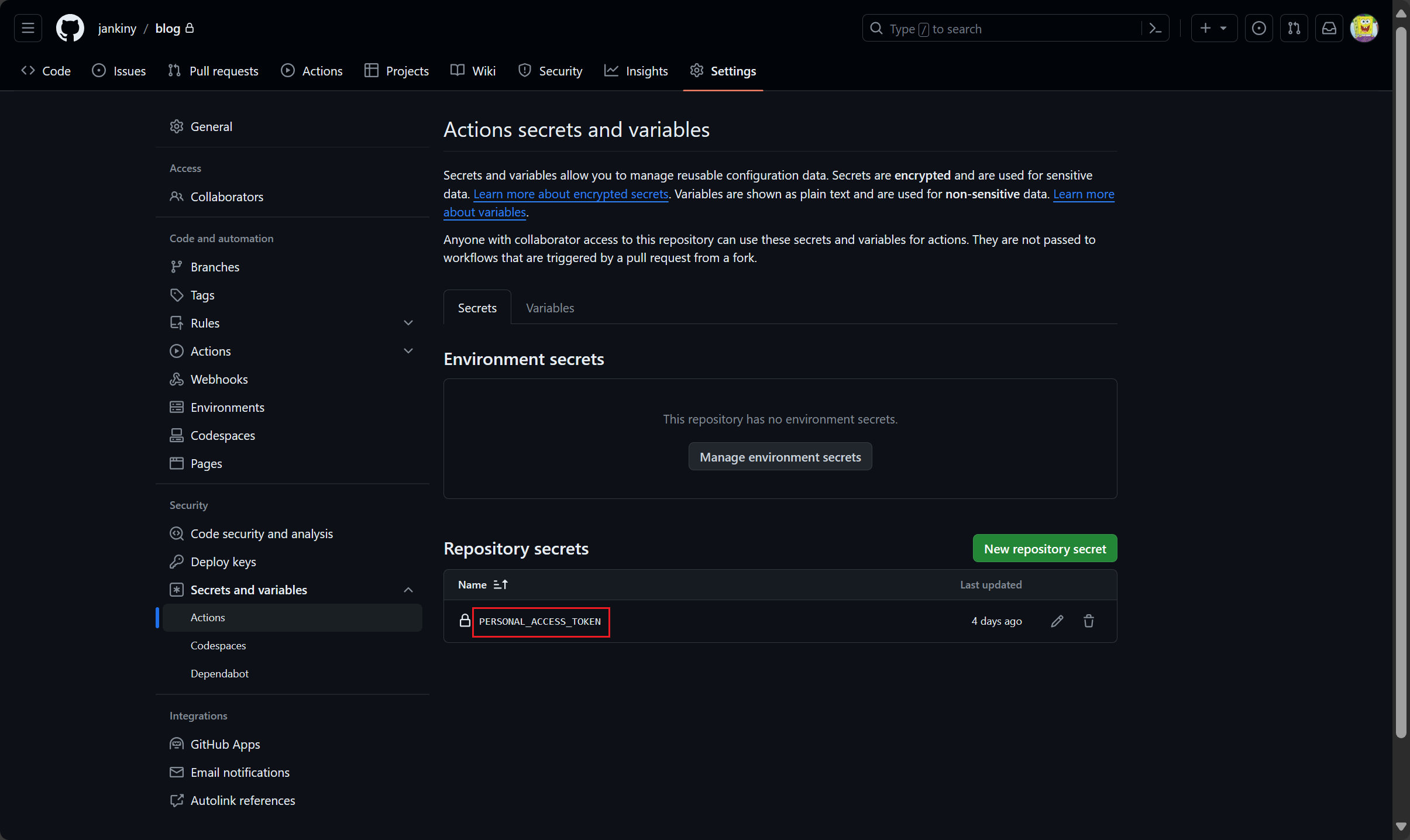Switch to the Insights tab
This screenshot has height=840, width=1410.
click(x=636, y=71)
